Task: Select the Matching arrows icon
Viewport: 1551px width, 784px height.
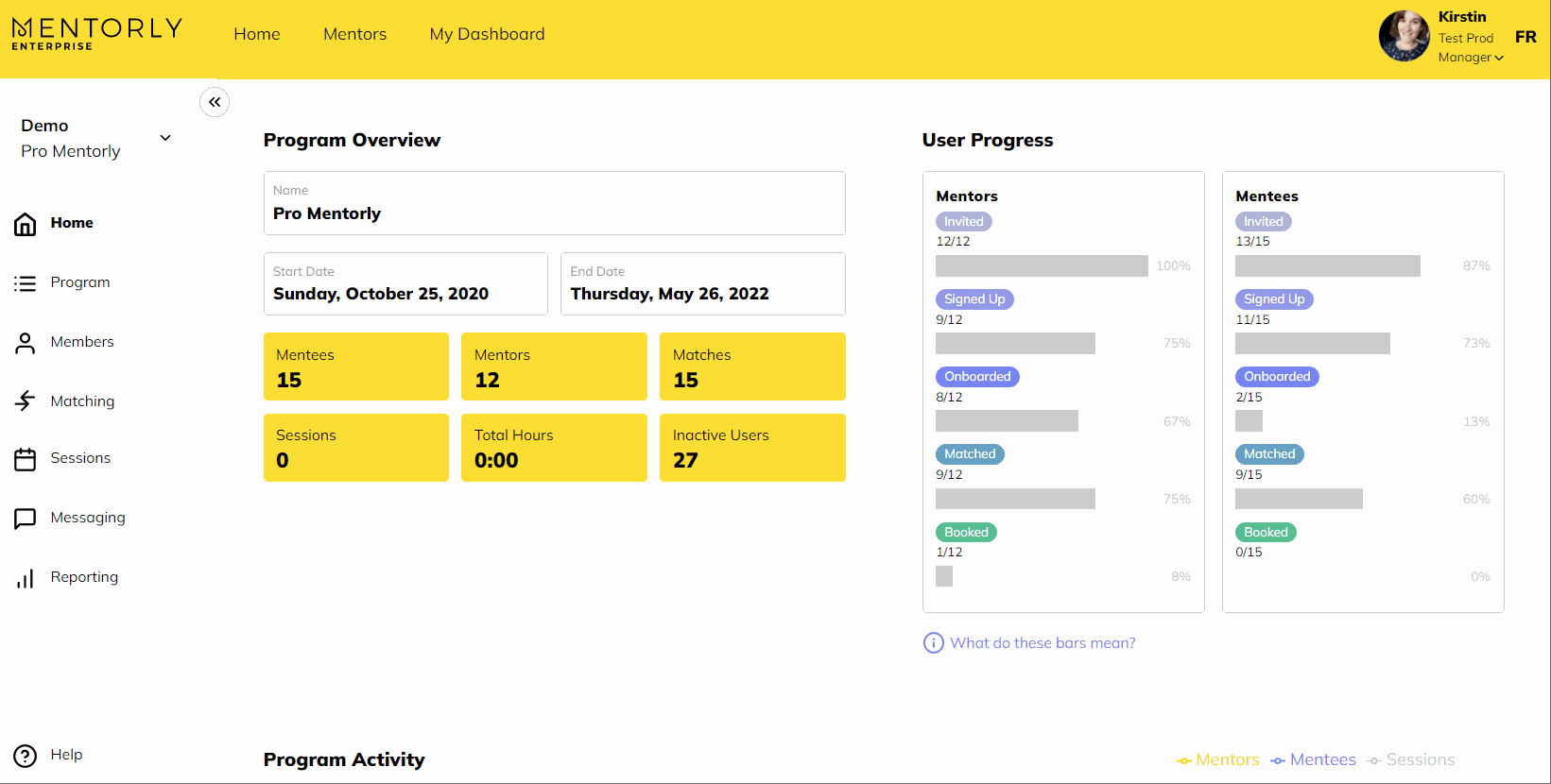Action: click(x=26, y=401)
